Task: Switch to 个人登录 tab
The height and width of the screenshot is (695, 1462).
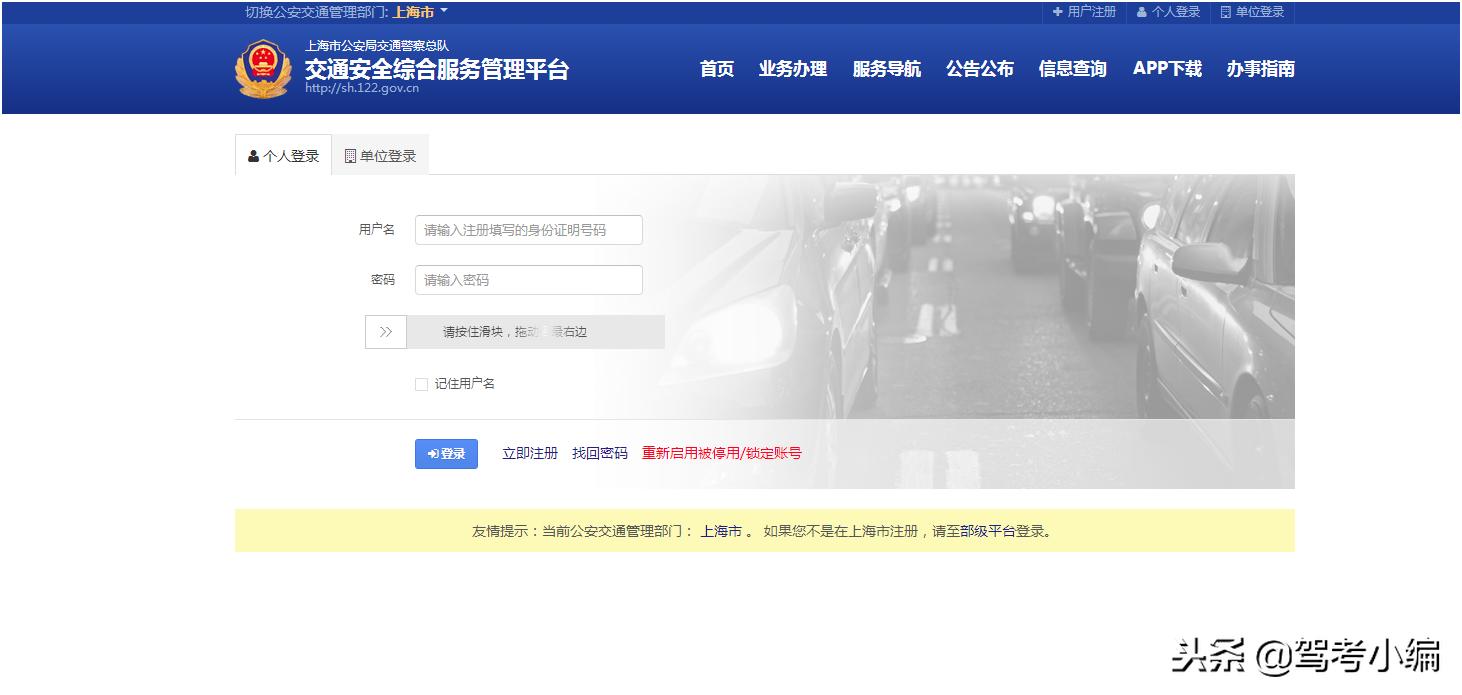Action: click(x=283, y=156)
